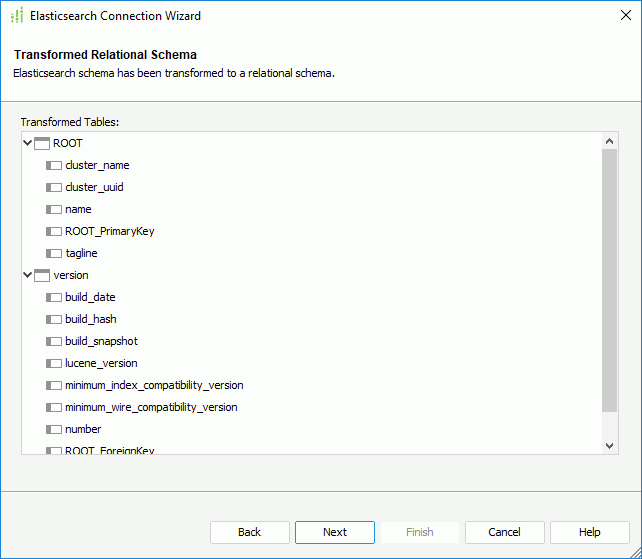Select the minimum_wire_compatibility_version column

point(151,407)
